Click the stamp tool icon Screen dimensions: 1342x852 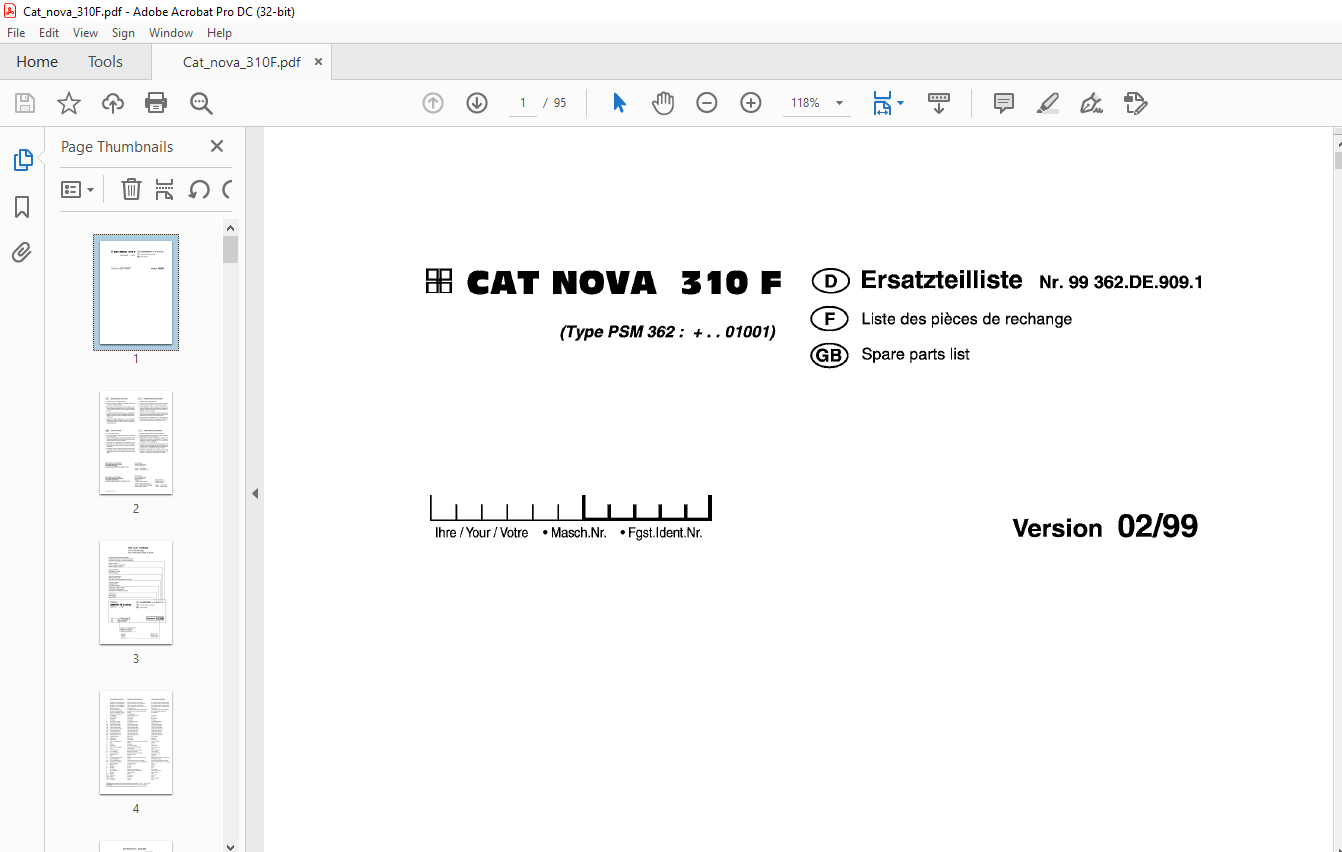click(x=1135, y=103)
